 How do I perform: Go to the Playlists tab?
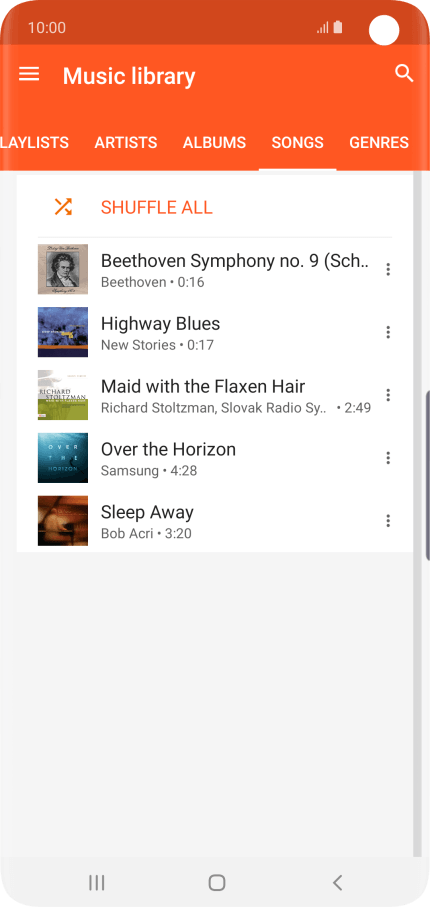(x=35, y=142)
